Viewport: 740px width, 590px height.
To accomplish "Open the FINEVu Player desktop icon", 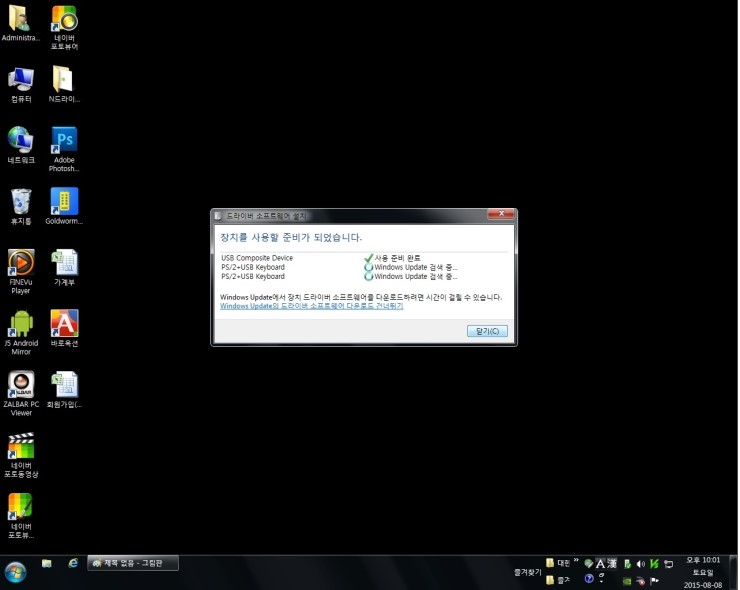I will tap(21, 263).
